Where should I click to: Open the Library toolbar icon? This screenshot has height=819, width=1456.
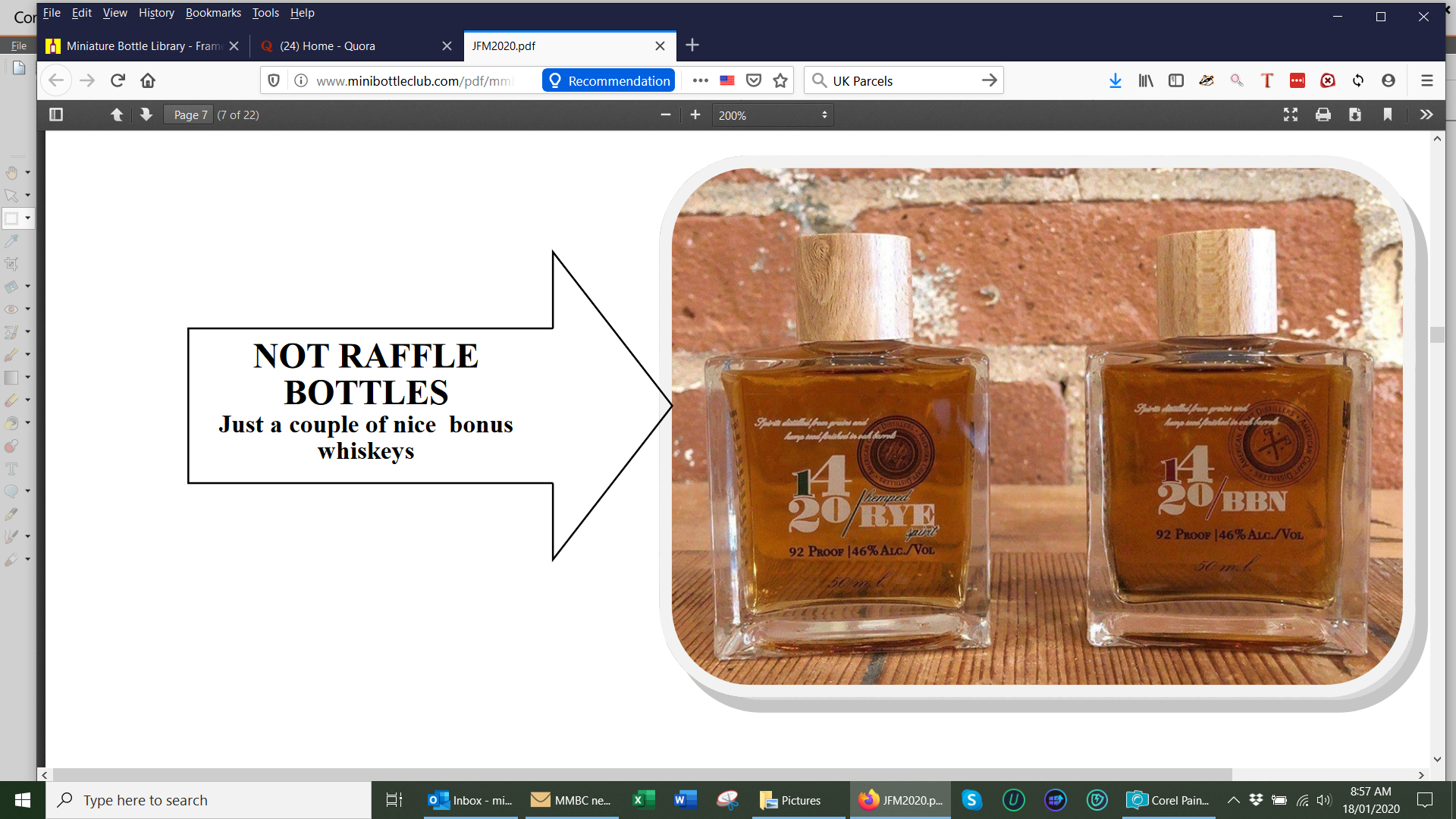(1146, 80)
